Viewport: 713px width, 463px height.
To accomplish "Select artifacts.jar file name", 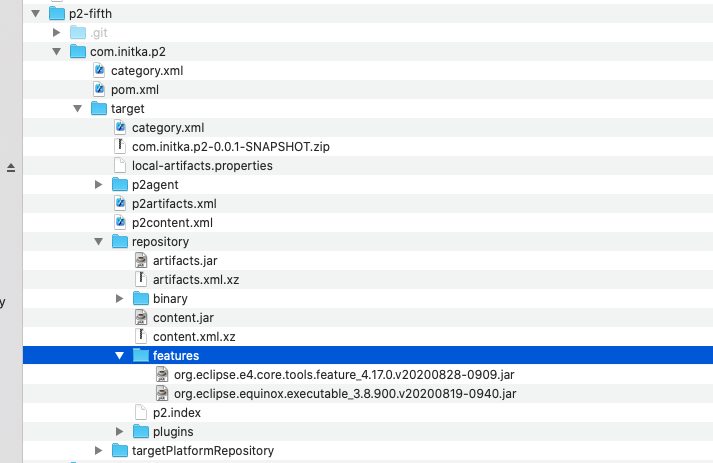I will 185,261.
